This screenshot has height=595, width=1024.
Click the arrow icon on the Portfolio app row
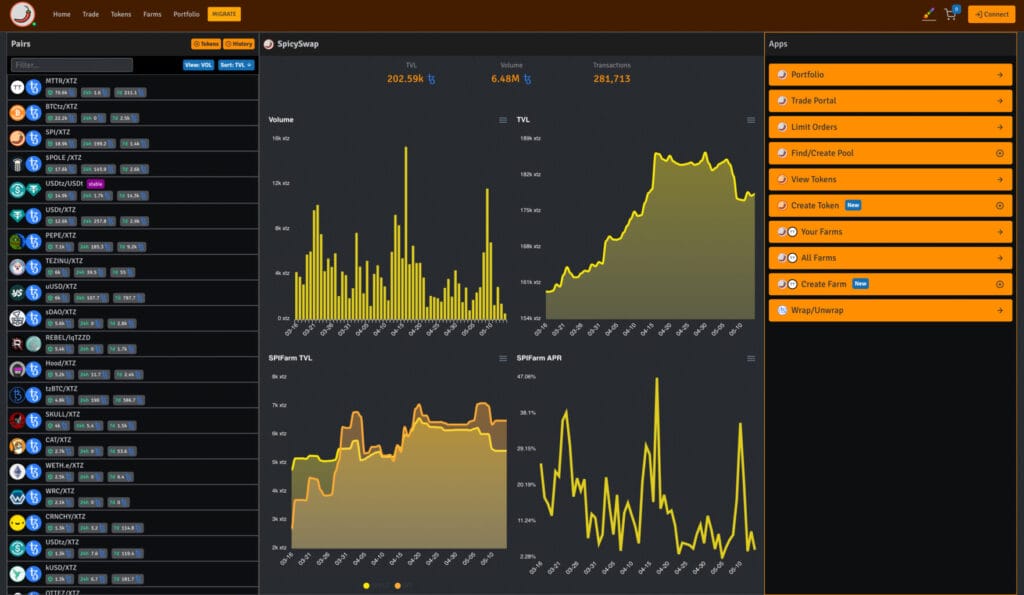pos(1000,74)
